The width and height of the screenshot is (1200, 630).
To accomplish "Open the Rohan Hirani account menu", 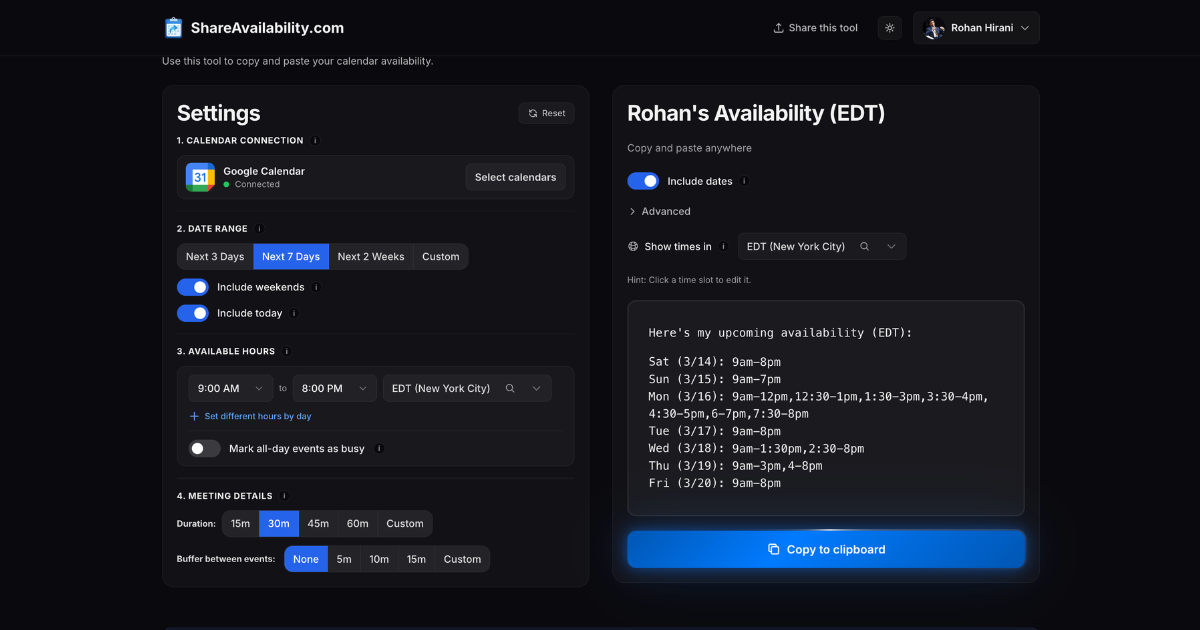I will coord(975,27).
